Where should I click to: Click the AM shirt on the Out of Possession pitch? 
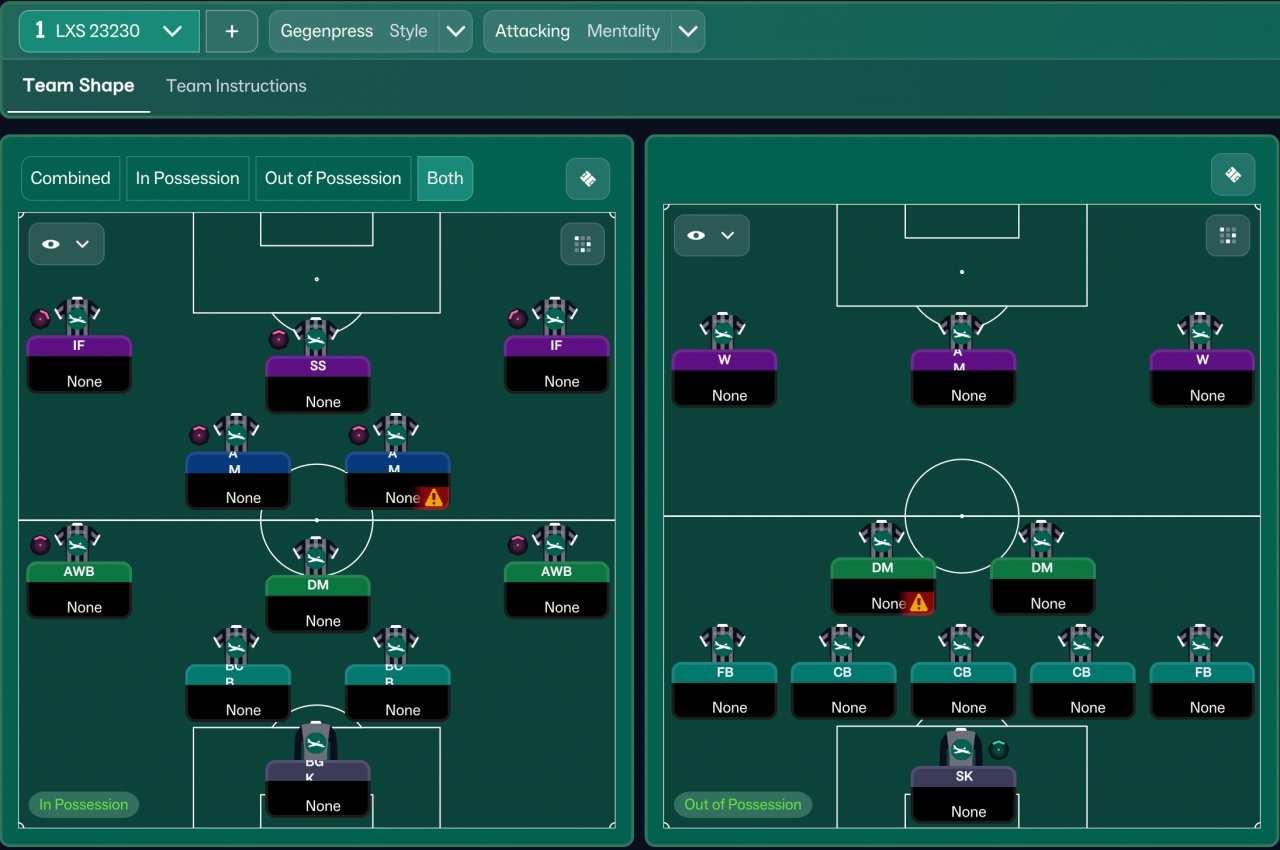coord(961,331)
